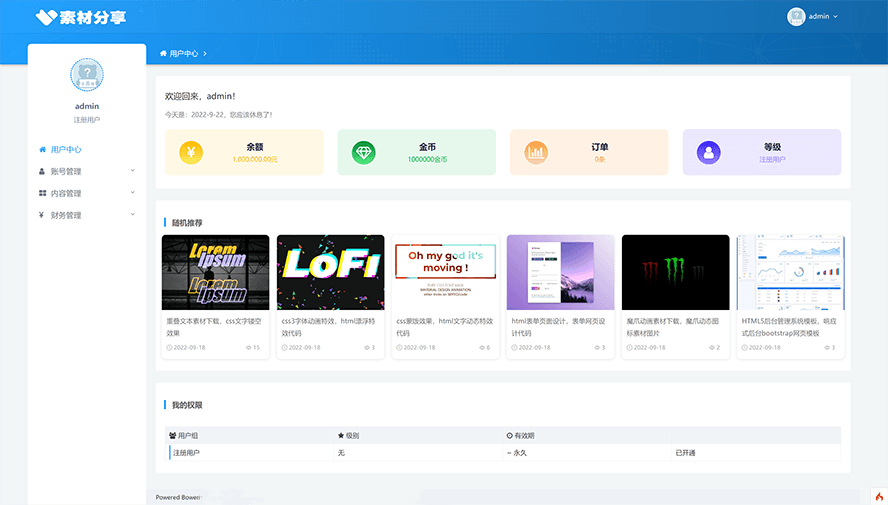The width and height of the screenshot is (888, 505).
Task: Click the sidebar profile avatar image
Action: pyautogui.click(x=87, y=75)
